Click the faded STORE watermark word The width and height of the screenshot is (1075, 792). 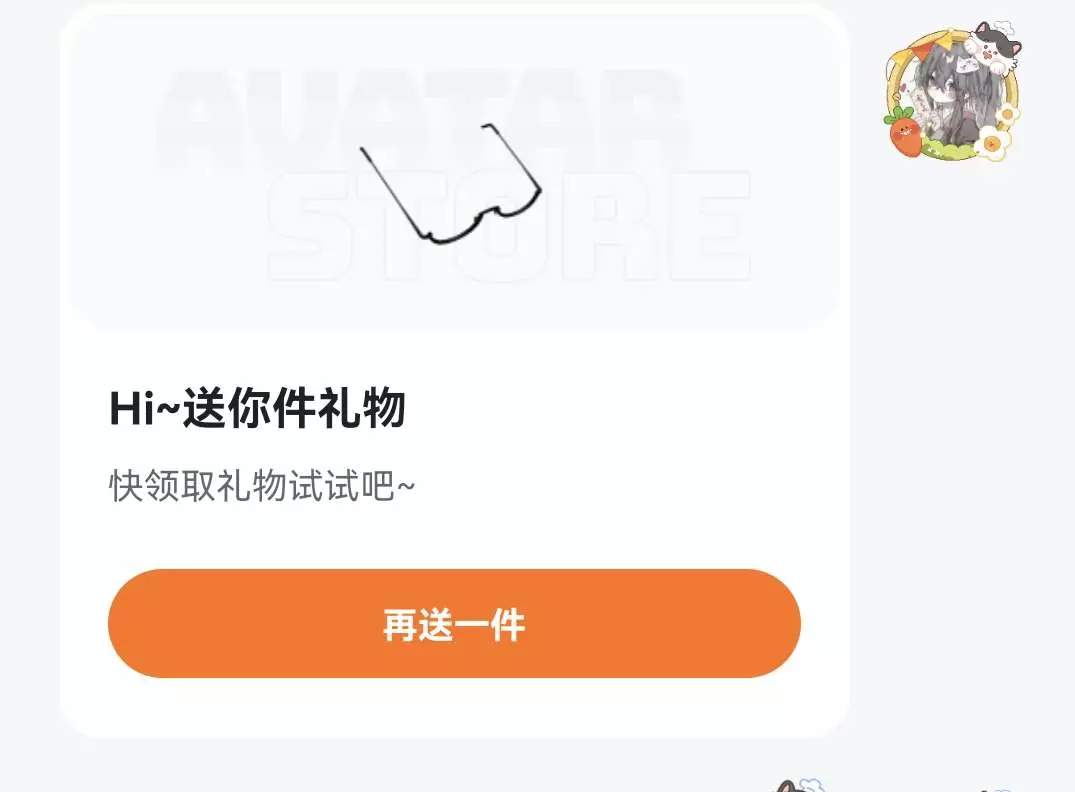pos(509,226)
